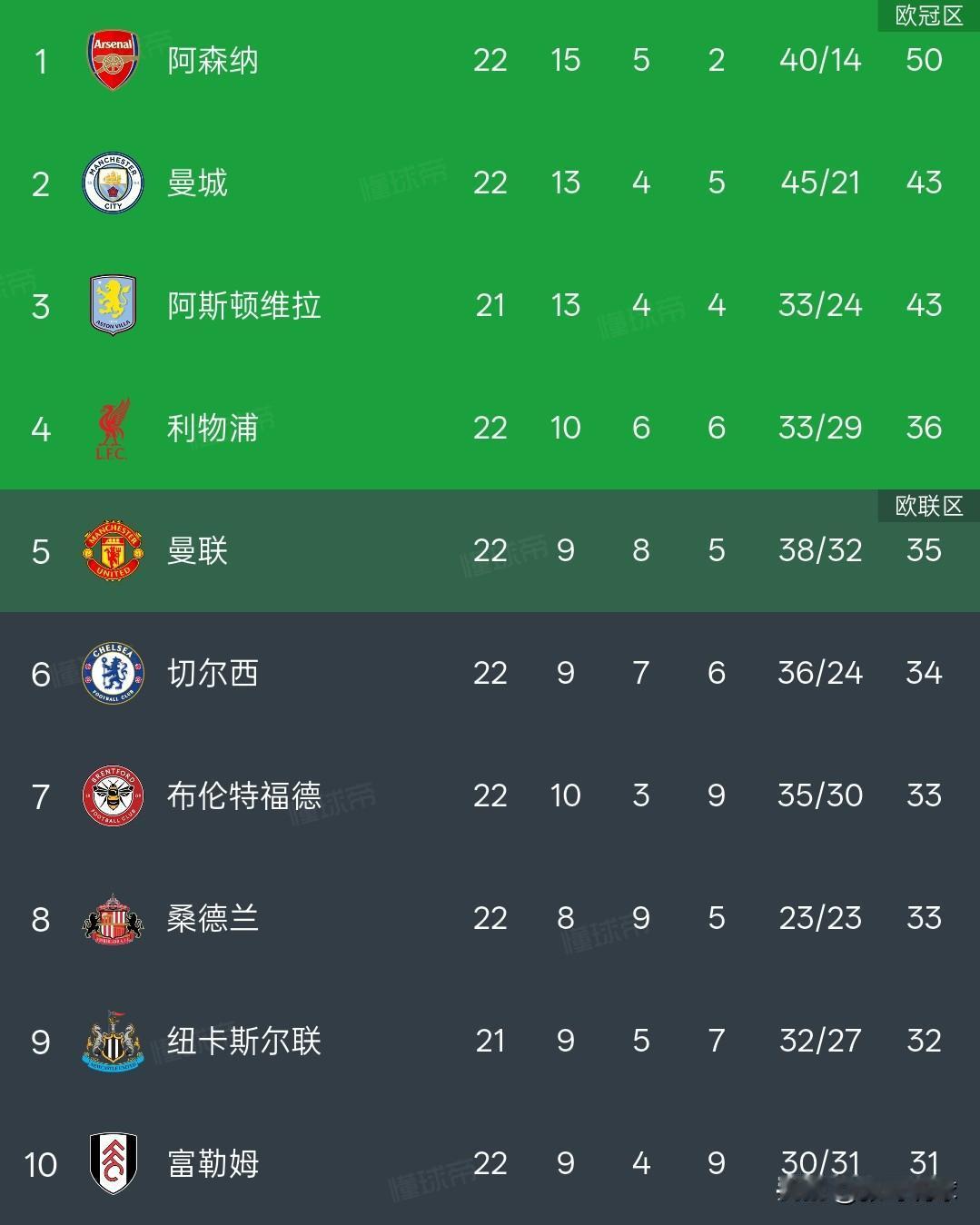Click Arsenal's points total of 50
Image resolution: width=980 pixels, height=1225 pixels.
924,60
